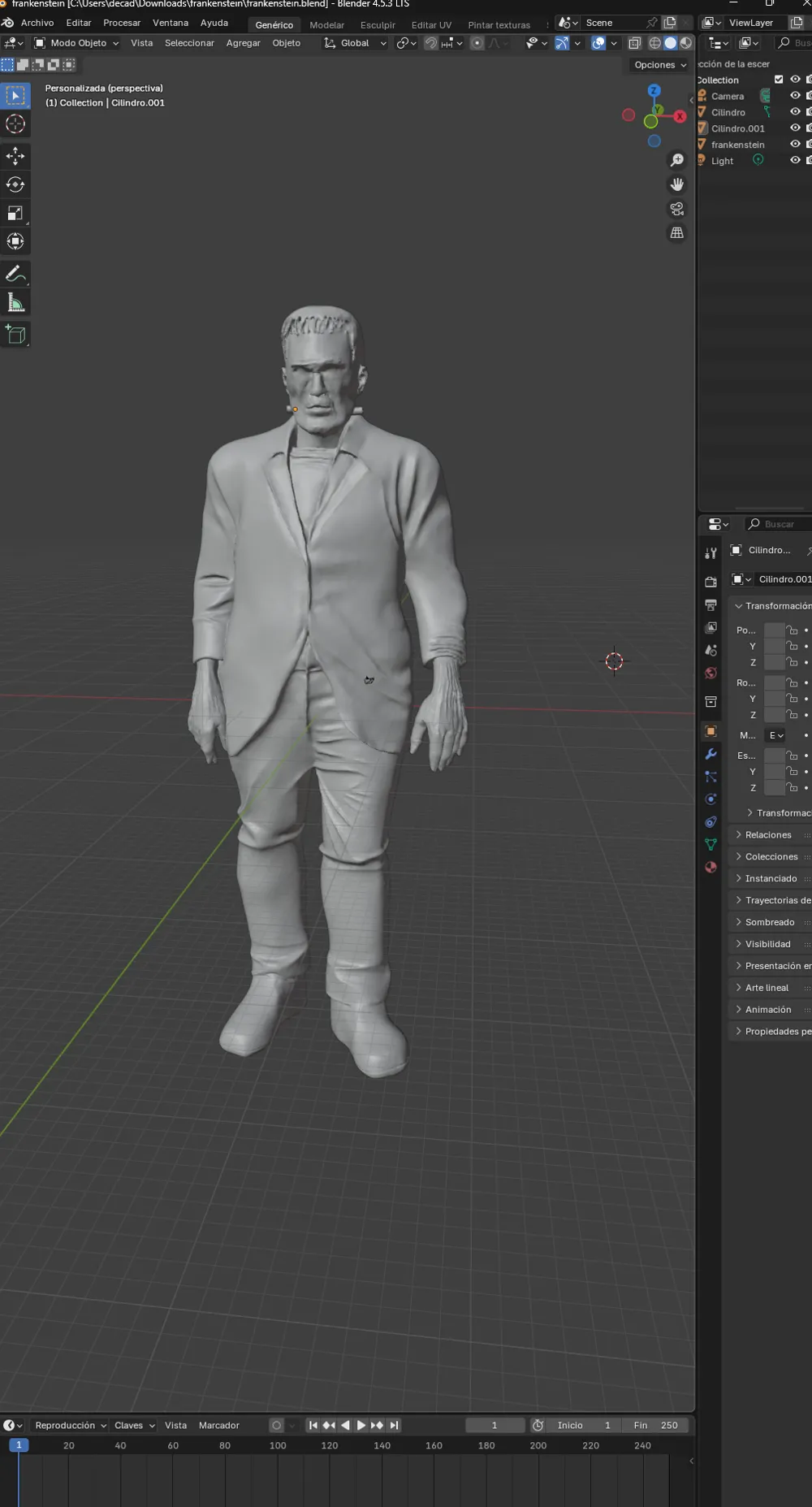Toggle camera view in the viewport
Image resolution: width=812 pixels, height=1507 pixels.
[676, 209]
